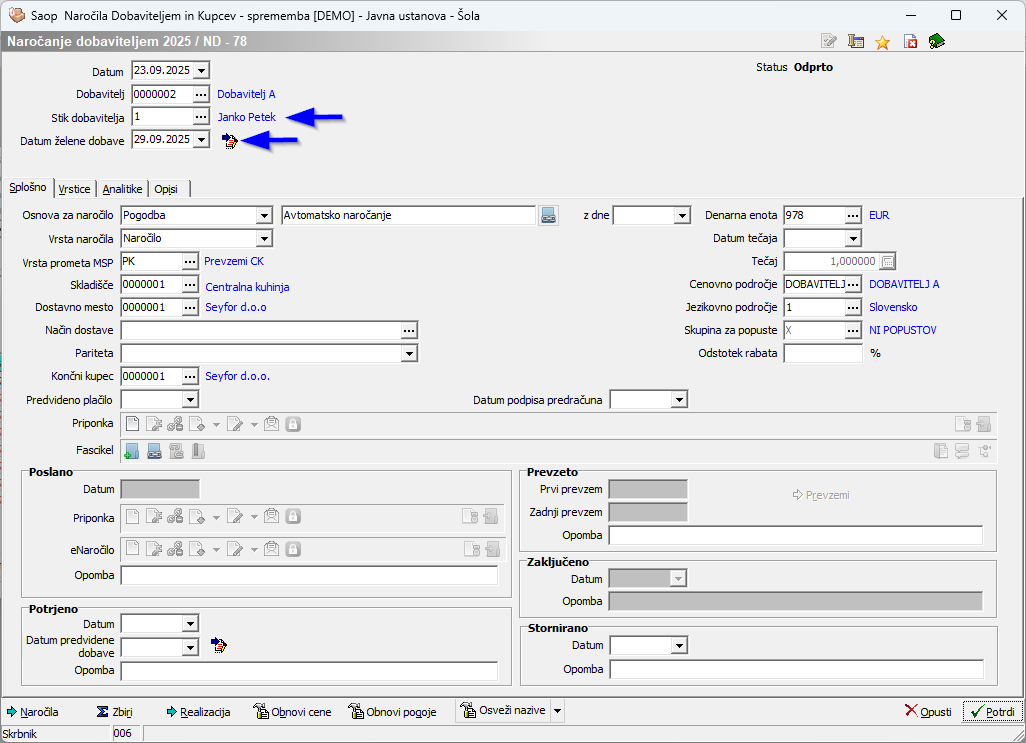Expand Datum želene dobave date dropdown
The width and height of the screenshot is (1026, 743).
click(202, 139)
